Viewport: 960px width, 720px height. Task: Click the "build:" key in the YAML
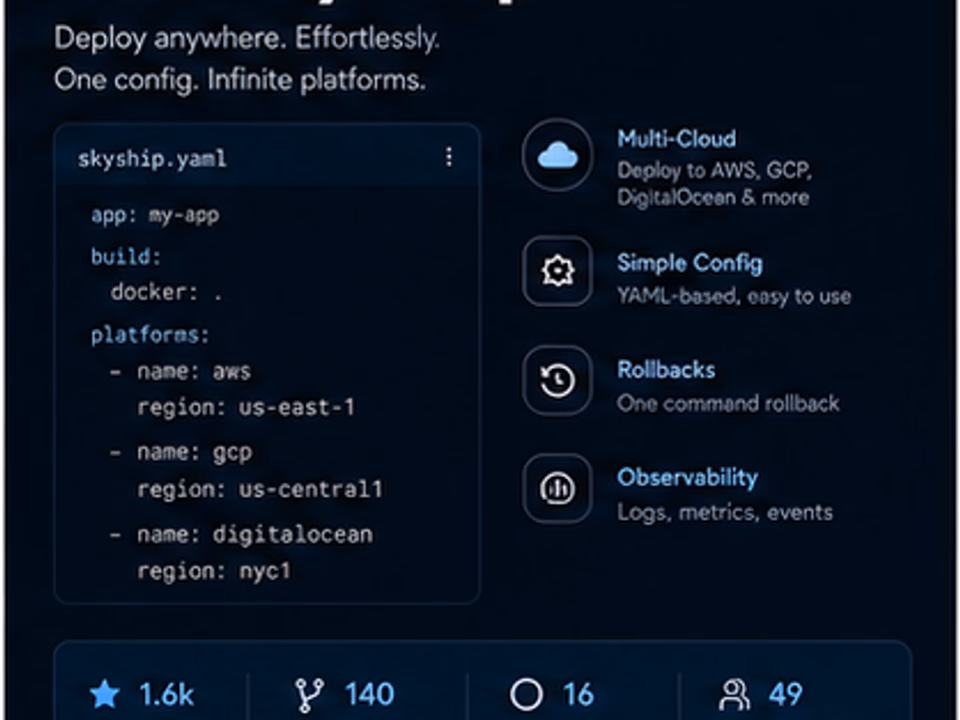click(x=126, y=257)
